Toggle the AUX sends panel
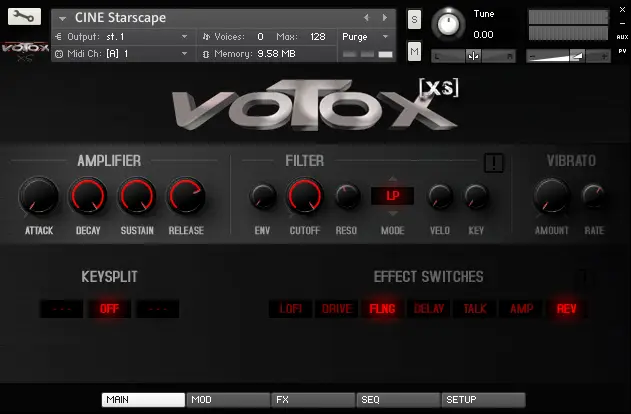Screen dimensions: 631x414 point(622,37)
